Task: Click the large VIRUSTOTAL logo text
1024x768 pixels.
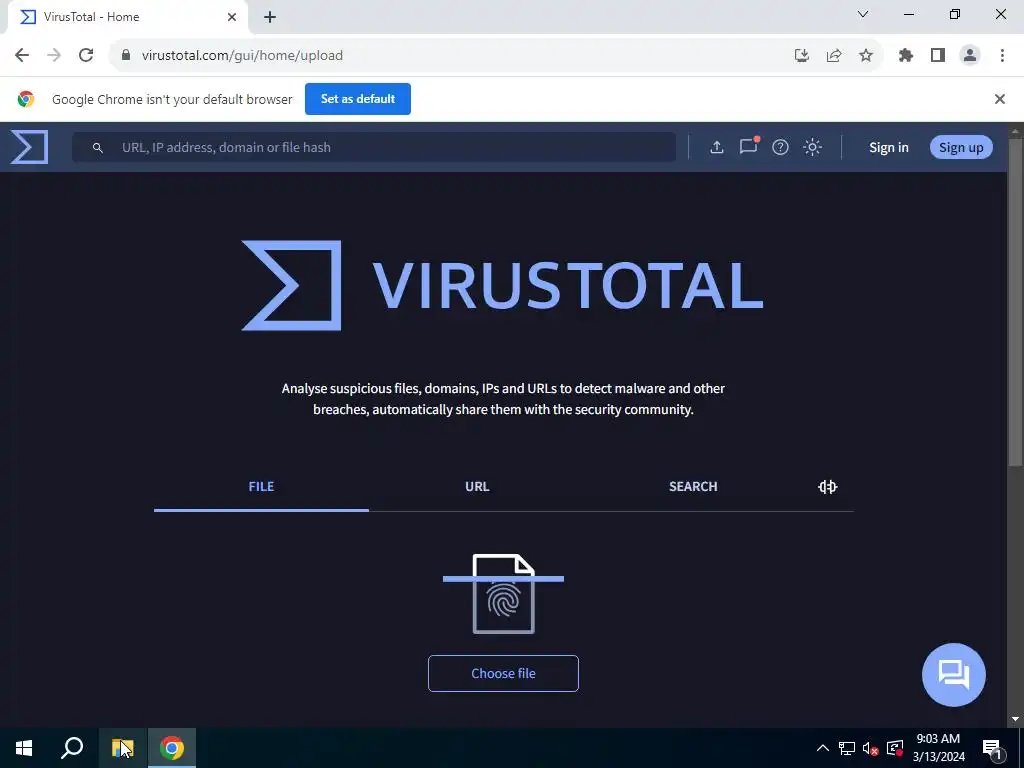Action: 568,285
